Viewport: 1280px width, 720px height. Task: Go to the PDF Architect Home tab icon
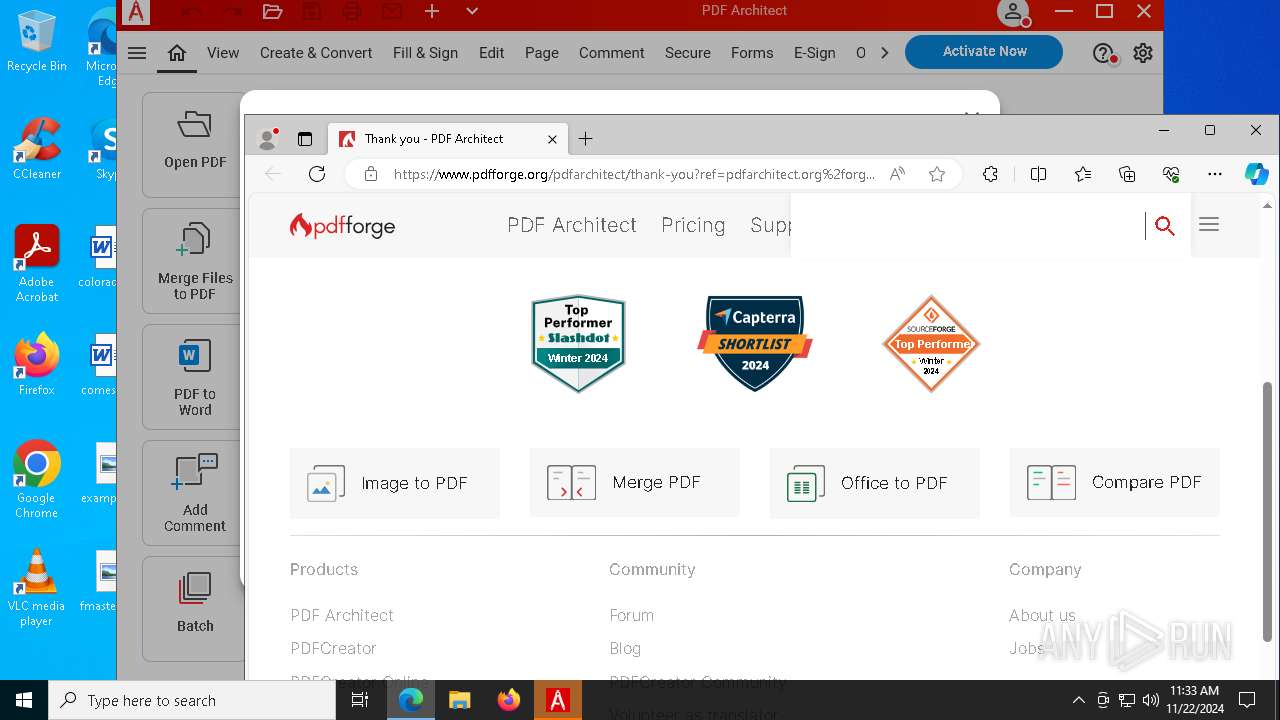(177, 53)
